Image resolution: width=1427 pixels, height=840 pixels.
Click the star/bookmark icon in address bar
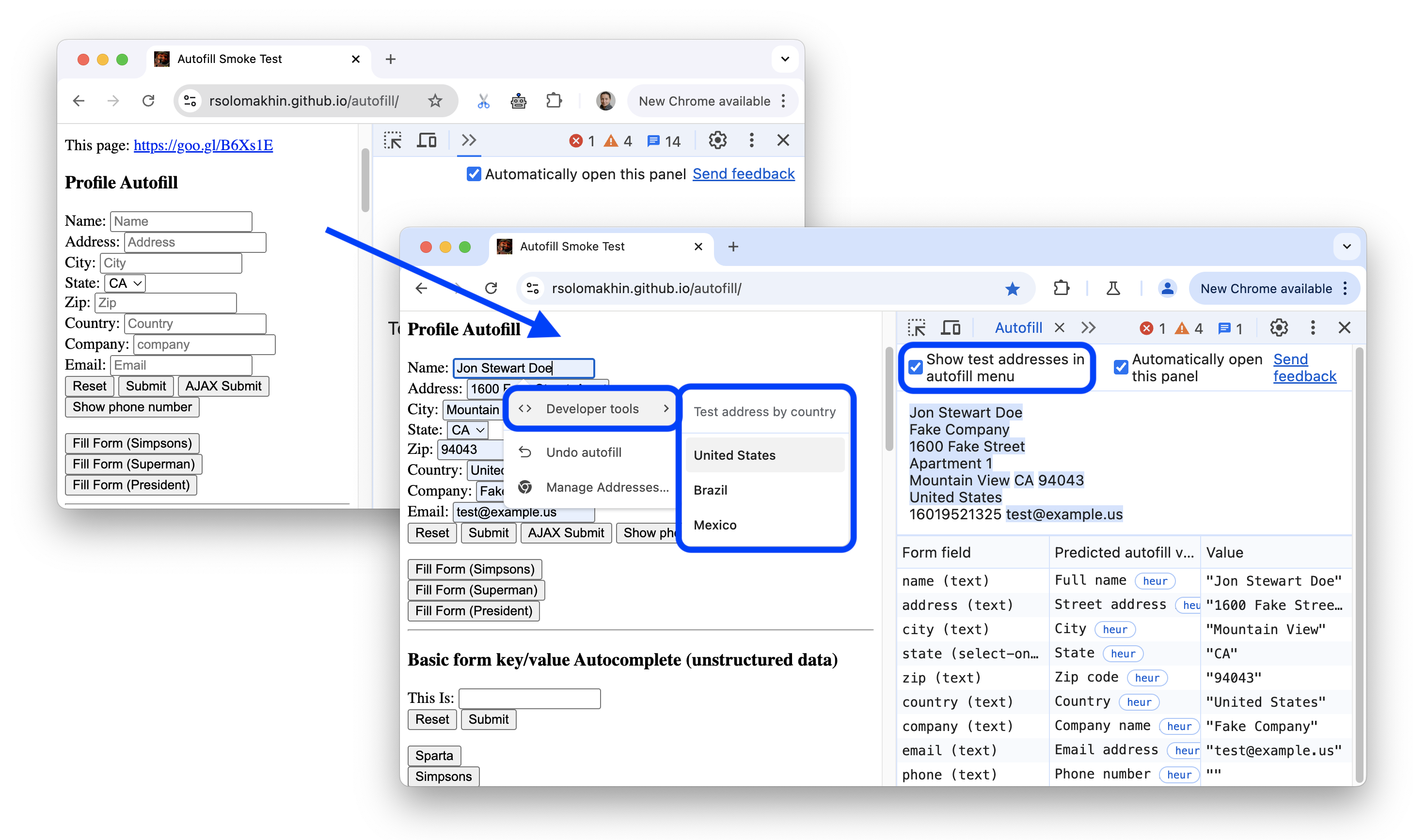click(1012, 288)
